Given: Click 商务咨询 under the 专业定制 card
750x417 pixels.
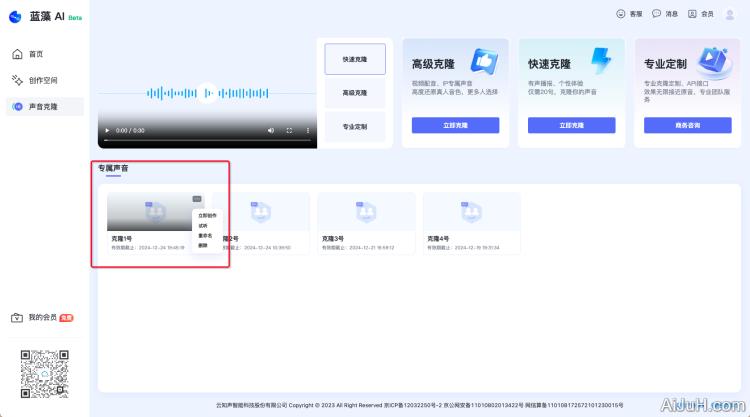Looking at the screenshot, I should (x=687, y=126).
